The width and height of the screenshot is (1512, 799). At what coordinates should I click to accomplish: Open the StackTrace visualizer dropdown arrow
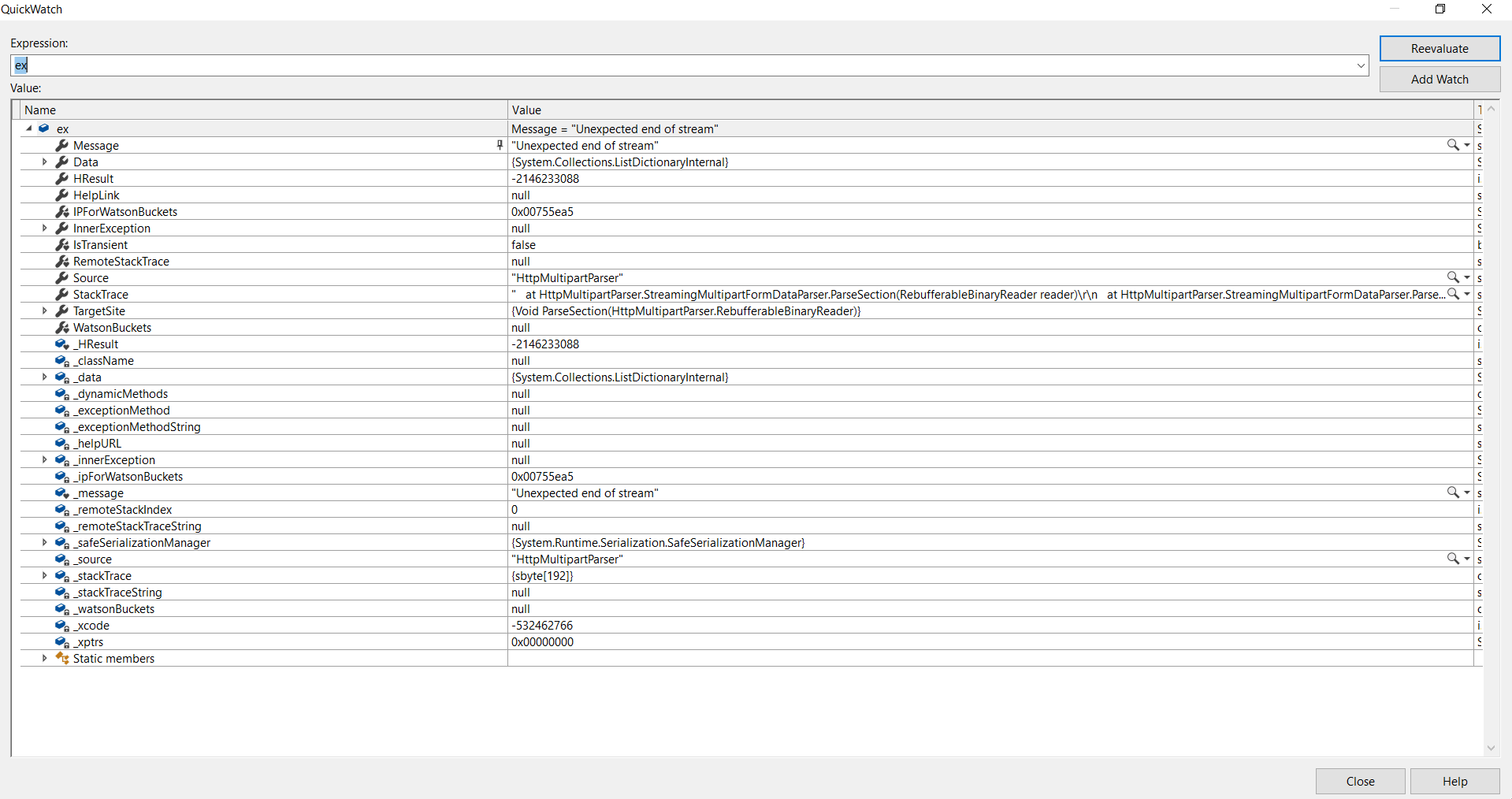tap(1465, 294)
